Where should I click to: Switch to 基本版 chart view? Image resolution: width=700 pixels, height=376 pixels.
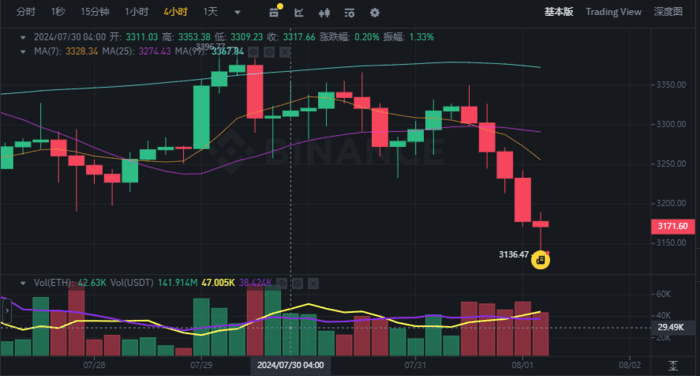pyautogui.click(x=558, y=12)
